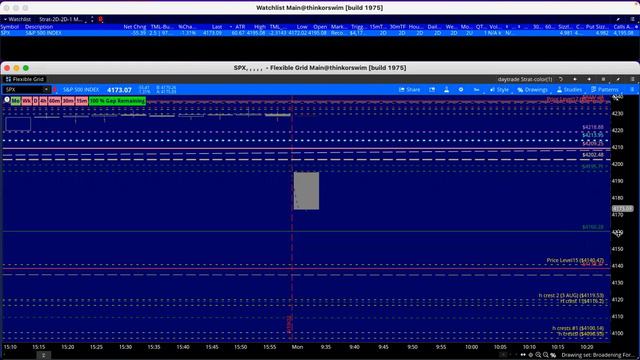This screenshot has height=360, width=640.
Task: Click the Price Level15 ($4140.47) label
Action: click(575, 260)
